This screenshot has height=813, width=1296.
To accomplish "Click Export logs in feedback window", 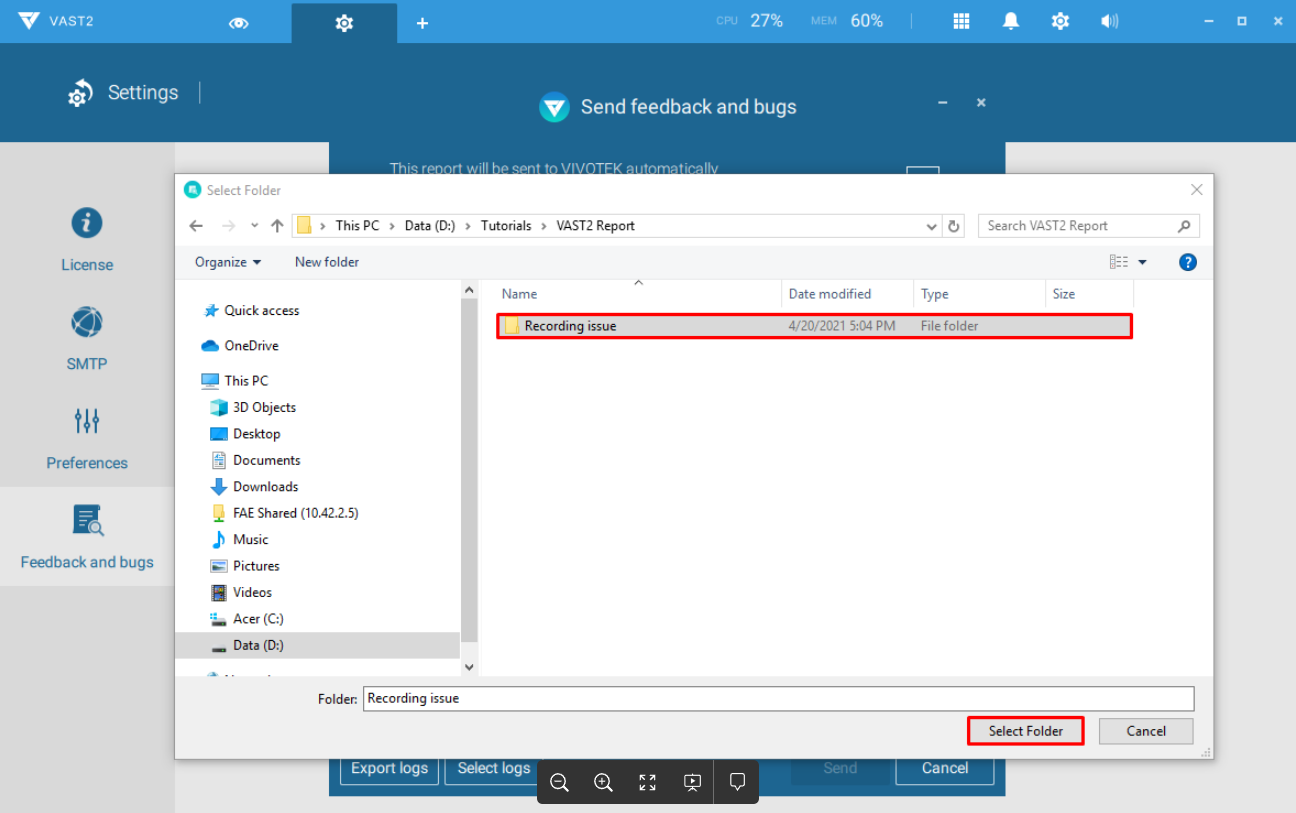I will click(x=389, y=768).
